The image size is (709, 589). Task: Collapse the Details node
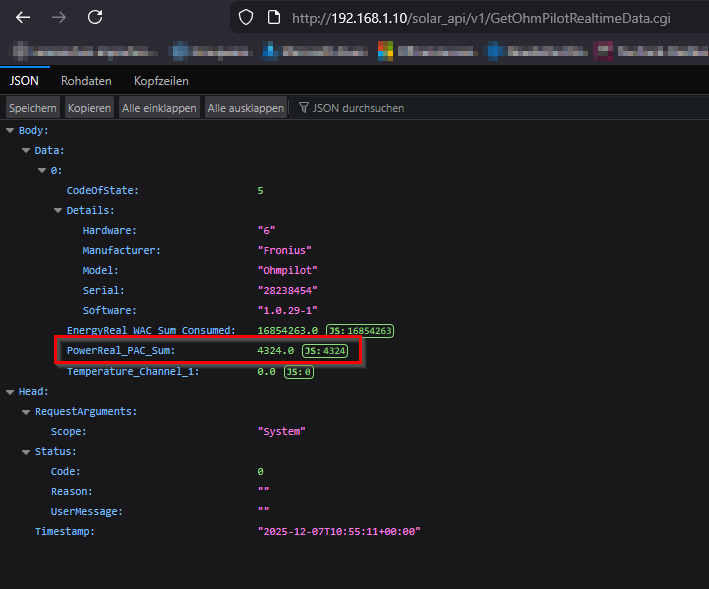coord(59,211)
